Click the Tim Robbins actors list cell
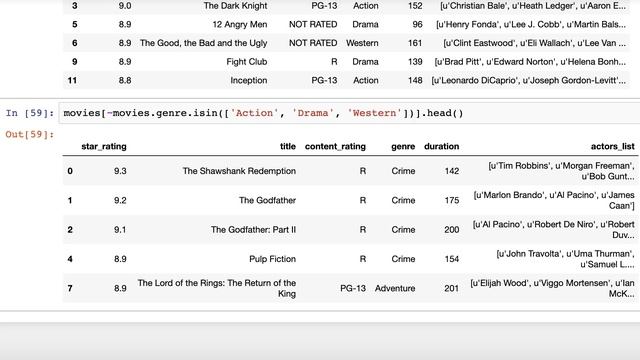640x360 pixels. [x=561, y=171]
